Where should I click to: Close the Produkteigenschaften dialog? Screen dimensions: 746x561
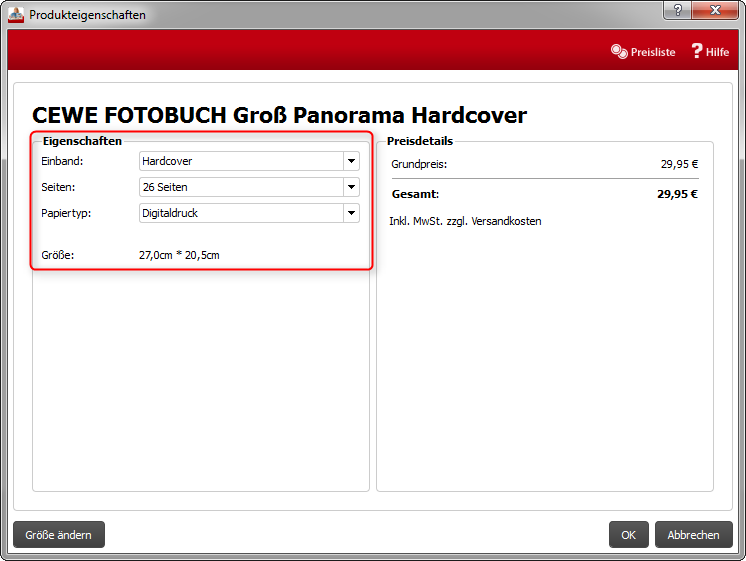coord(715,10)
